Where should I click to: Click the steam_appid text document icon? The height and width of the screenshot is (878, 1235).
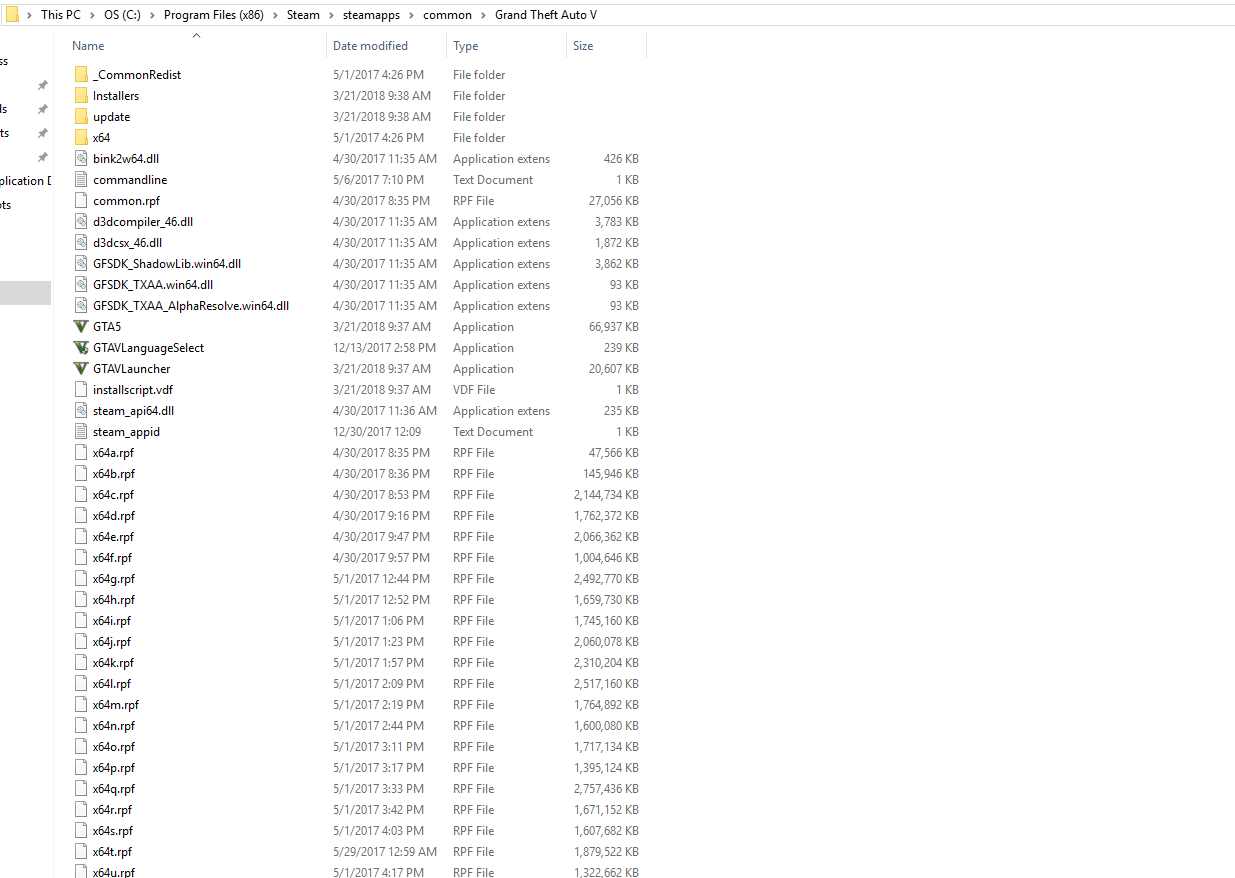coord(81,432)
